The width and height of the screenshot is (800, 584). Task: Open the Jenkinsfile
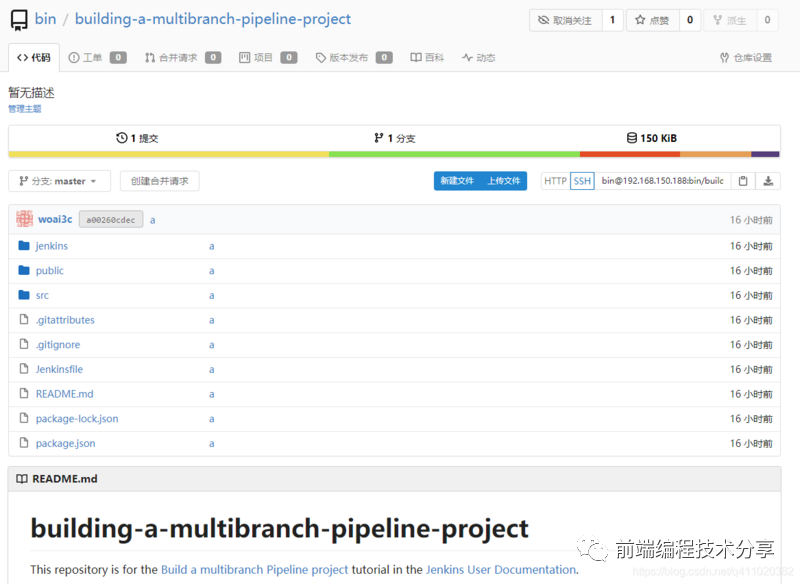coord(59,369)
